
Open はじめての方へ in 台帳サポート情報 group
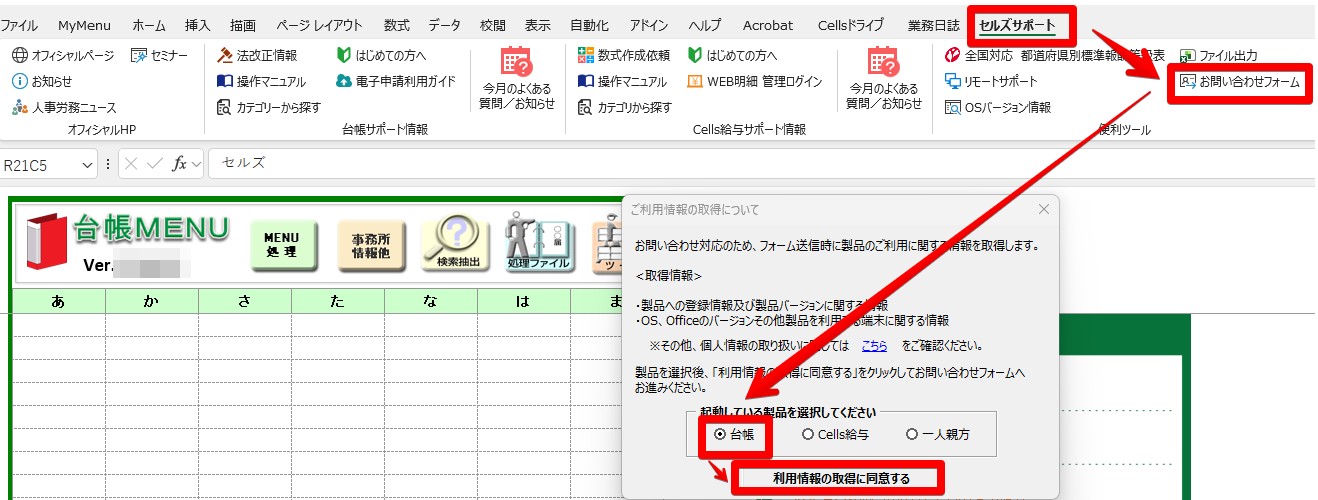coord(381,55)
